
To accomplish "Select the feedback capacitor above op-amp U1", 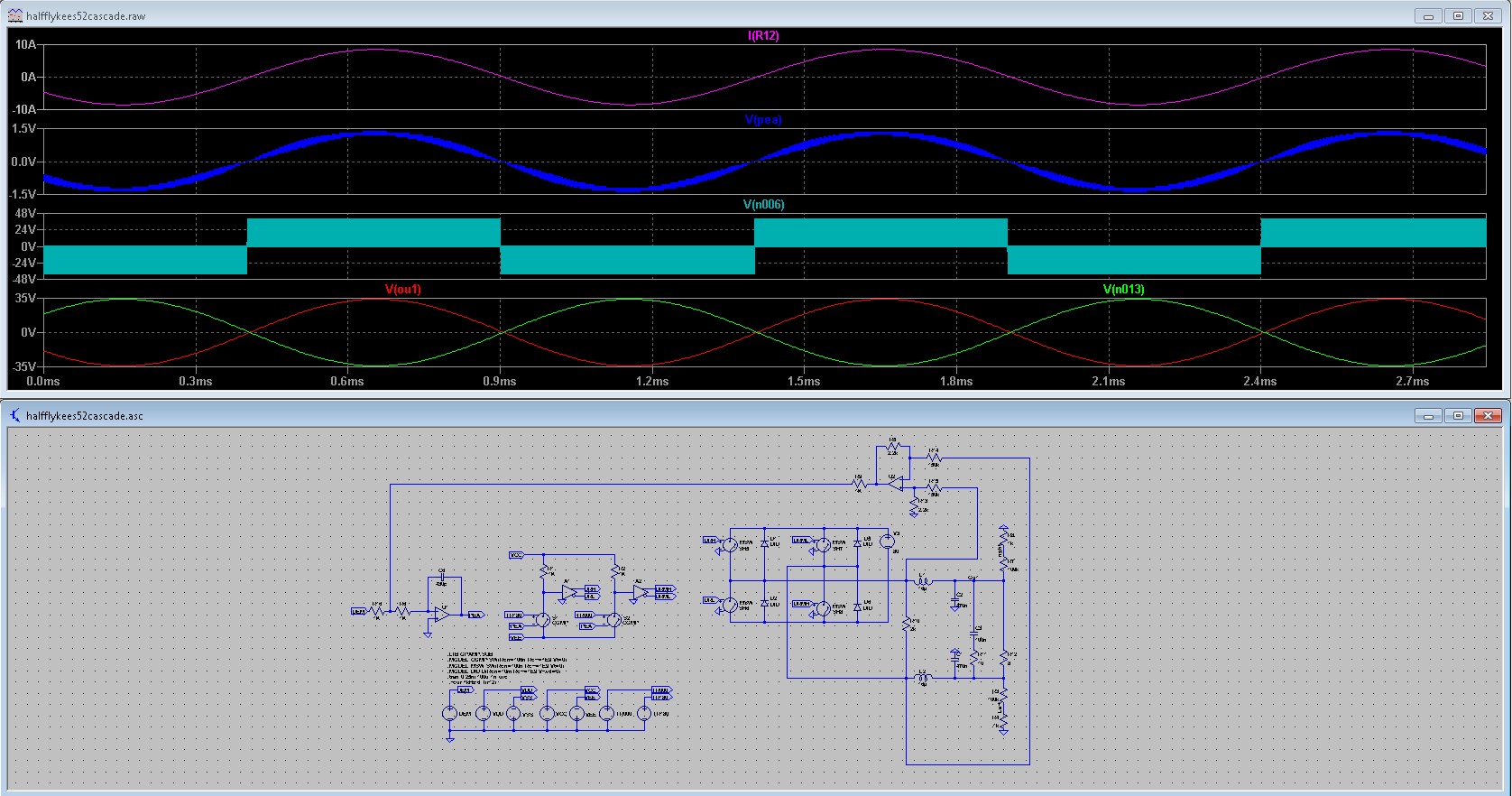I will pyautogui.click(x=442, y=578).
